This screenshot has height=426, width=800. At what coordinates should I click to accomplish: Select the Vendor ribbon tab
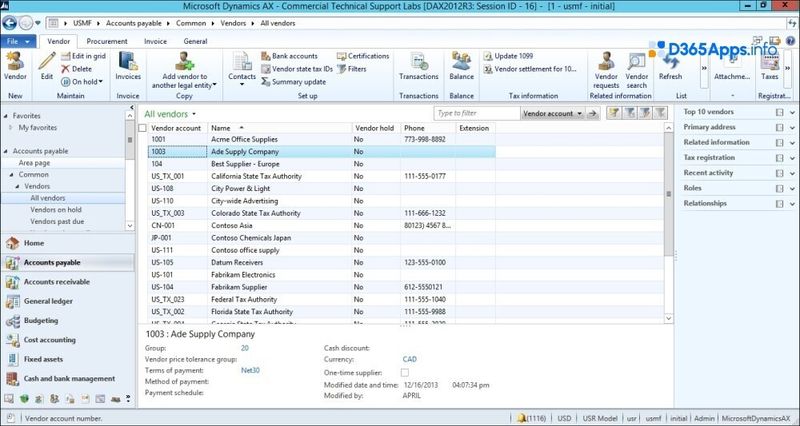point(59,41)
